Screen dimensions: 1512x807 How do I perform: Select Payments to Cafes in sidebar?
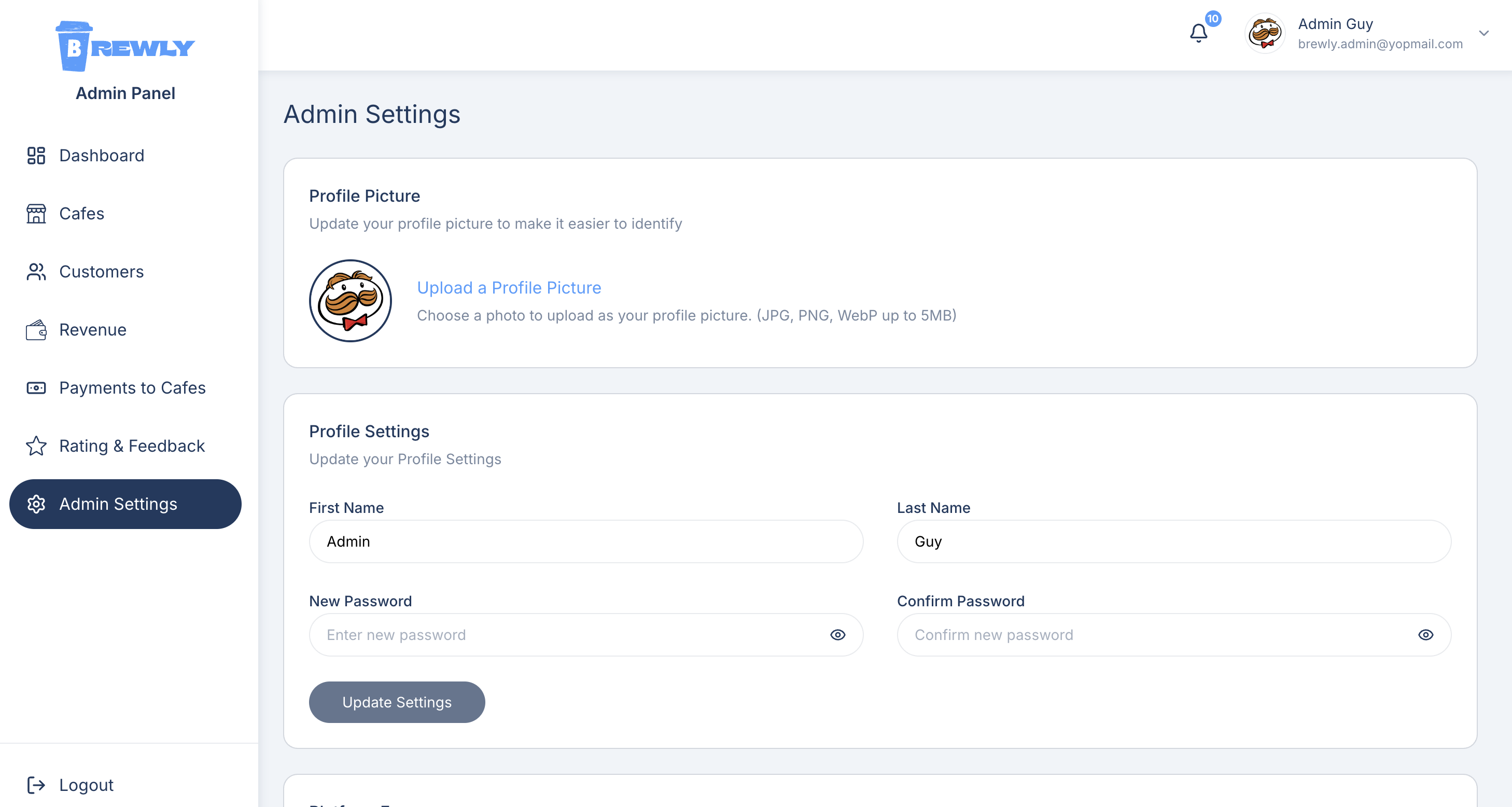125,388
